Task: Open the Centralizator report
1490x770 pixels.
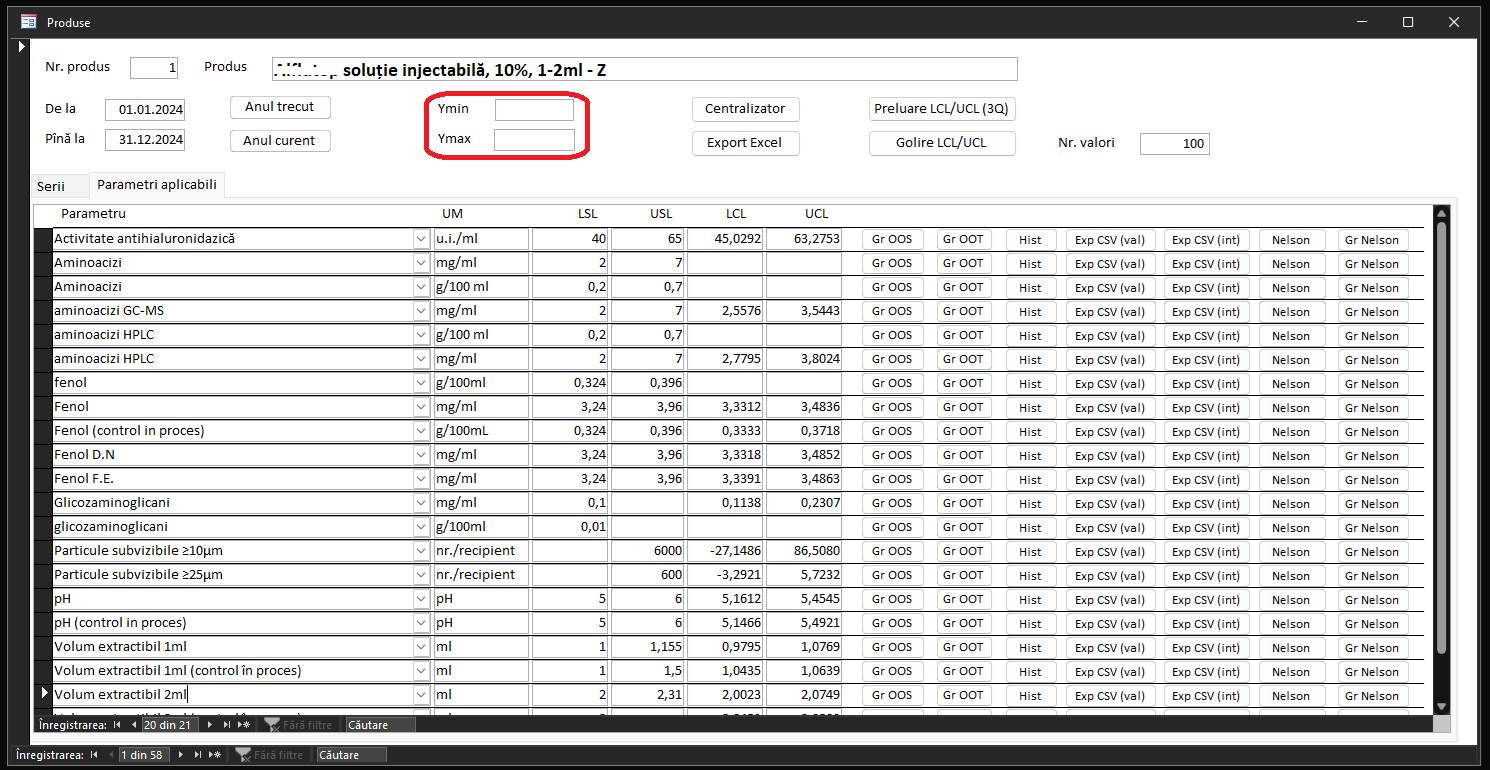Action: click(746, 109)
